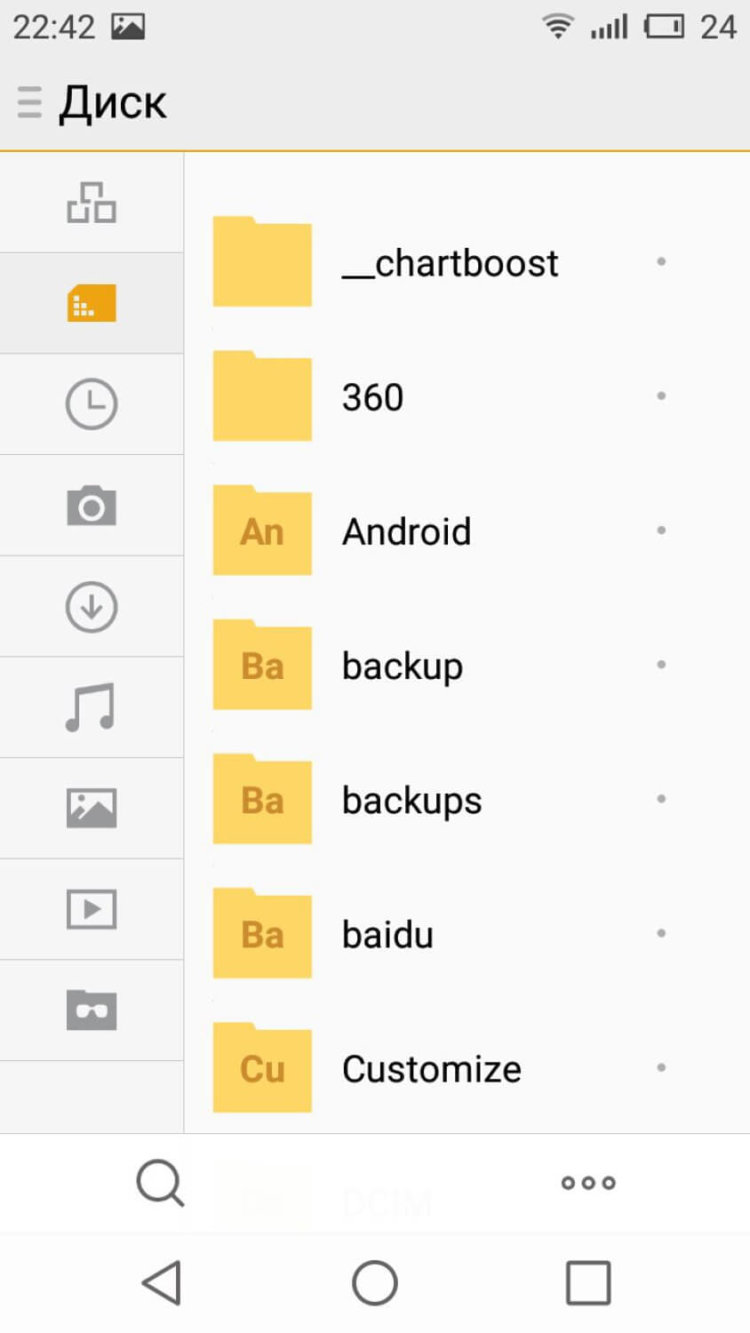Screen dimensions: 750x1333
Task: Open the backups folder
Action: click(x=412, y=800)
